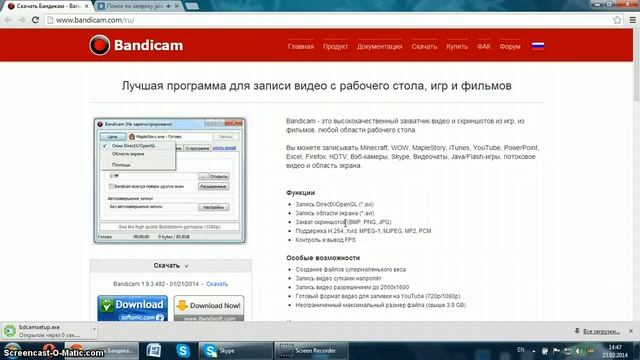Image resolution: width=640 pixels, height=360 pixels.
Task: Open dropdown arrow of bdcamsetup.exe download
Action: (x=94, y=329)
